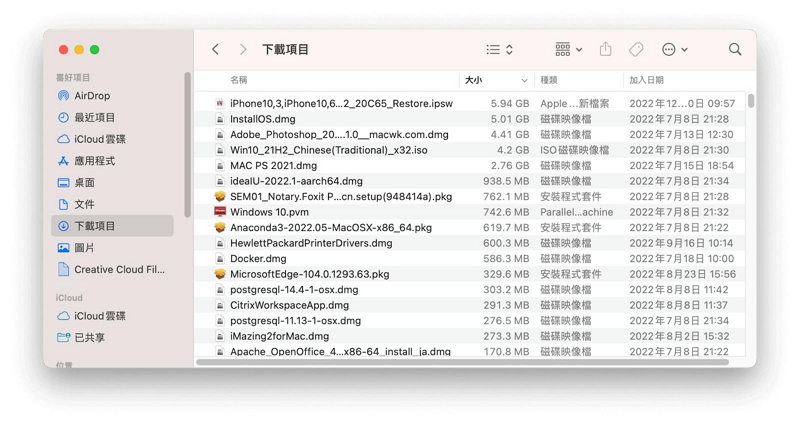Click the search magnifier icon
The image size is (800, 425).
tap(735, 49)
